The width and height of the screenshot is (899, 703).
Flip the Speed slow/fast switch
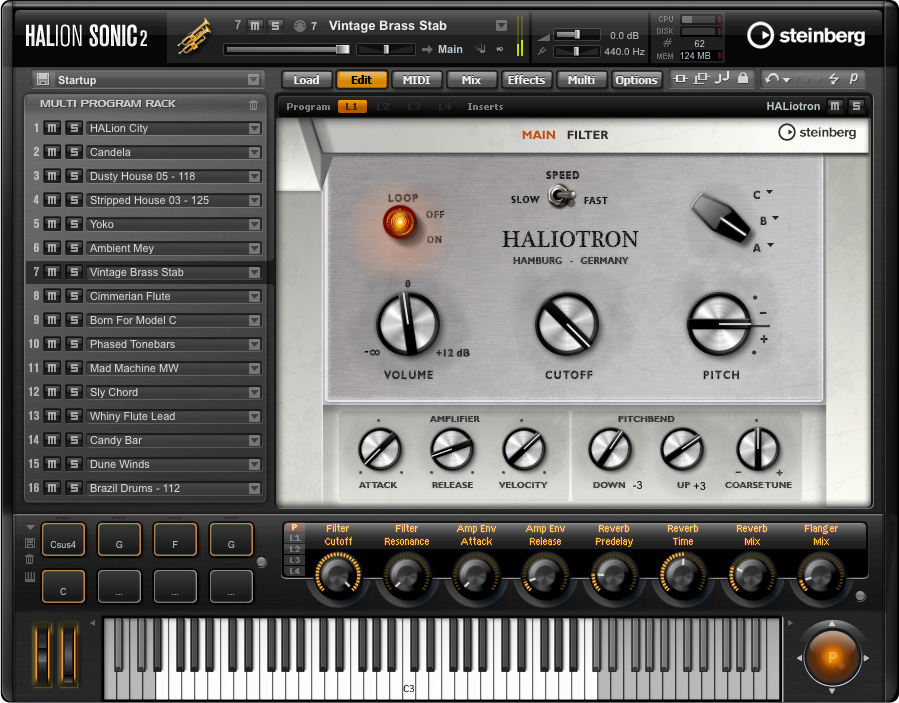pos(561,197)
